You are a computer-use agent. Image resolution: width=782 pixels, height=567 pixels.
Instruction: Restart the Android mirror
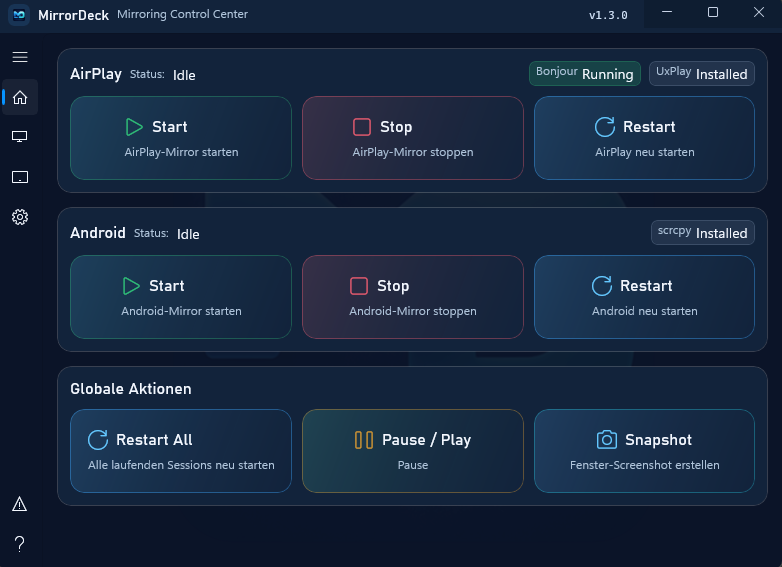(644, 297)
